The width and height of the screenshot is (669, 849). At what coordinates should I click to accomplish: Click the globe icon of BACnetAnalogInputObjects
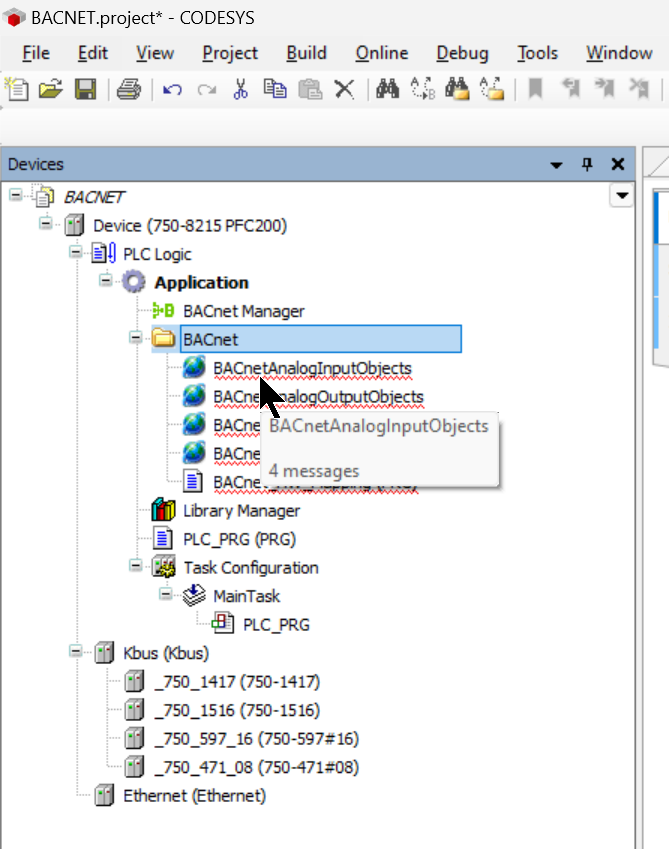click(x=194, y=367)
